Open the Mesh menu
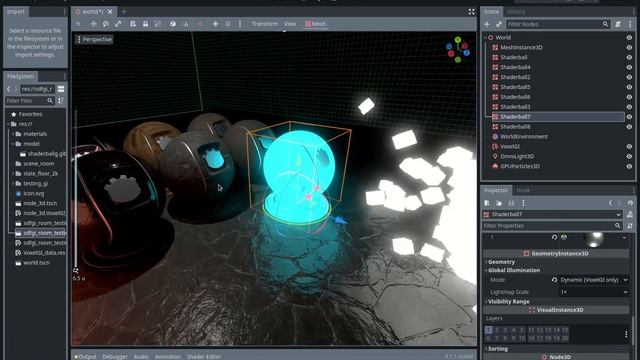Viewport: 640px width, 360px height. pos(316,24)
